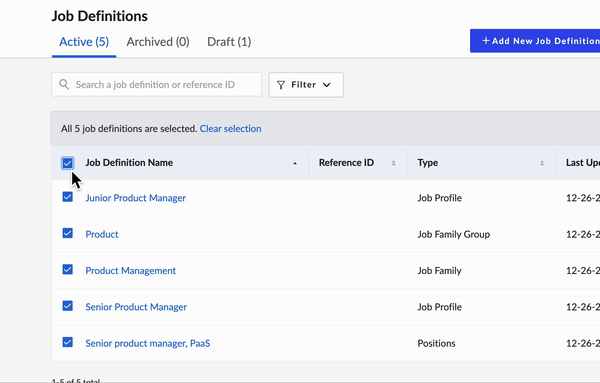This screenshot has width=600, height=383.
Task: Uncheck the select-all header checkbox
Action: click(x=67, y=163)
